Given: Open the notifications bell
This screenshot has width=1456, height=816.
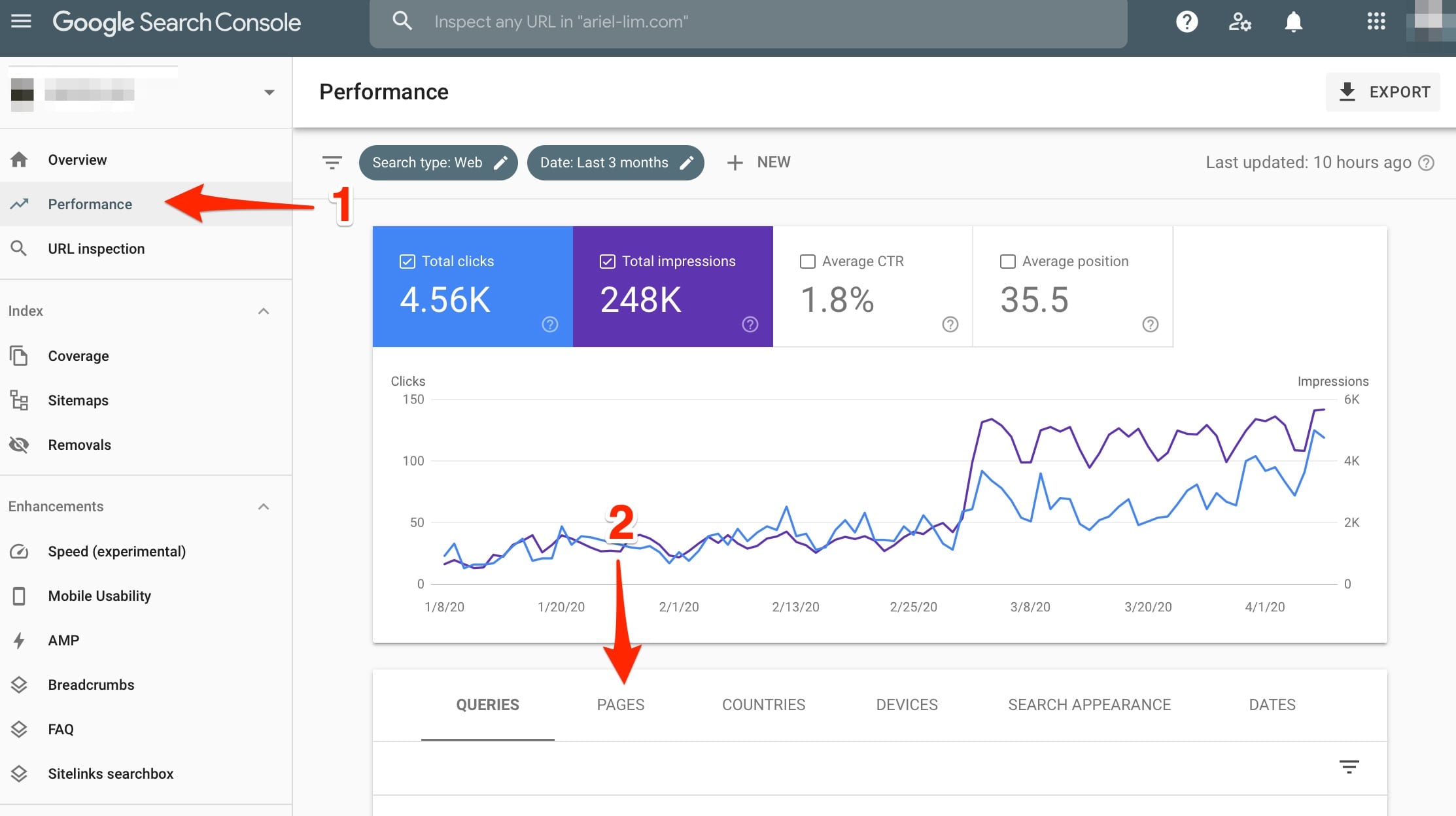Looking at the screenshot, I should tap(1293, 22).
